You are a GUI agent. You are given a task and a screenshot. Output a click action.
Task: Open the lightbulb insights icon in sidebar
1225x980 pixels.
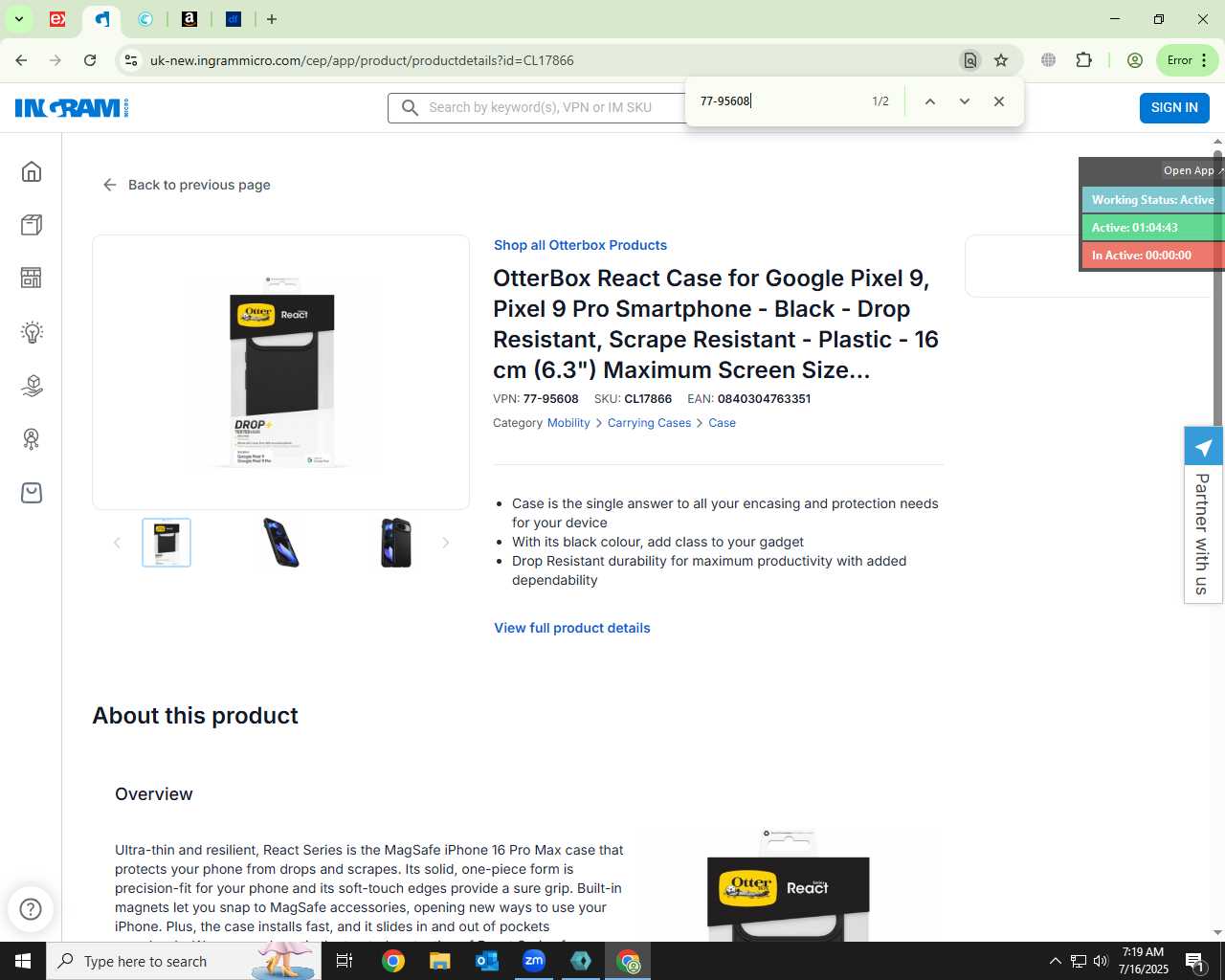[x=32, y=332]
